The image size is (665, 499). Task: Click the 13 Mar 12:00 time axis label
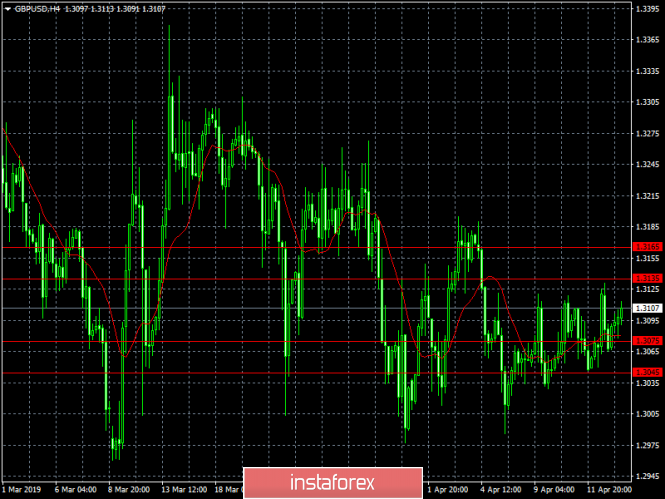point(184,490)
